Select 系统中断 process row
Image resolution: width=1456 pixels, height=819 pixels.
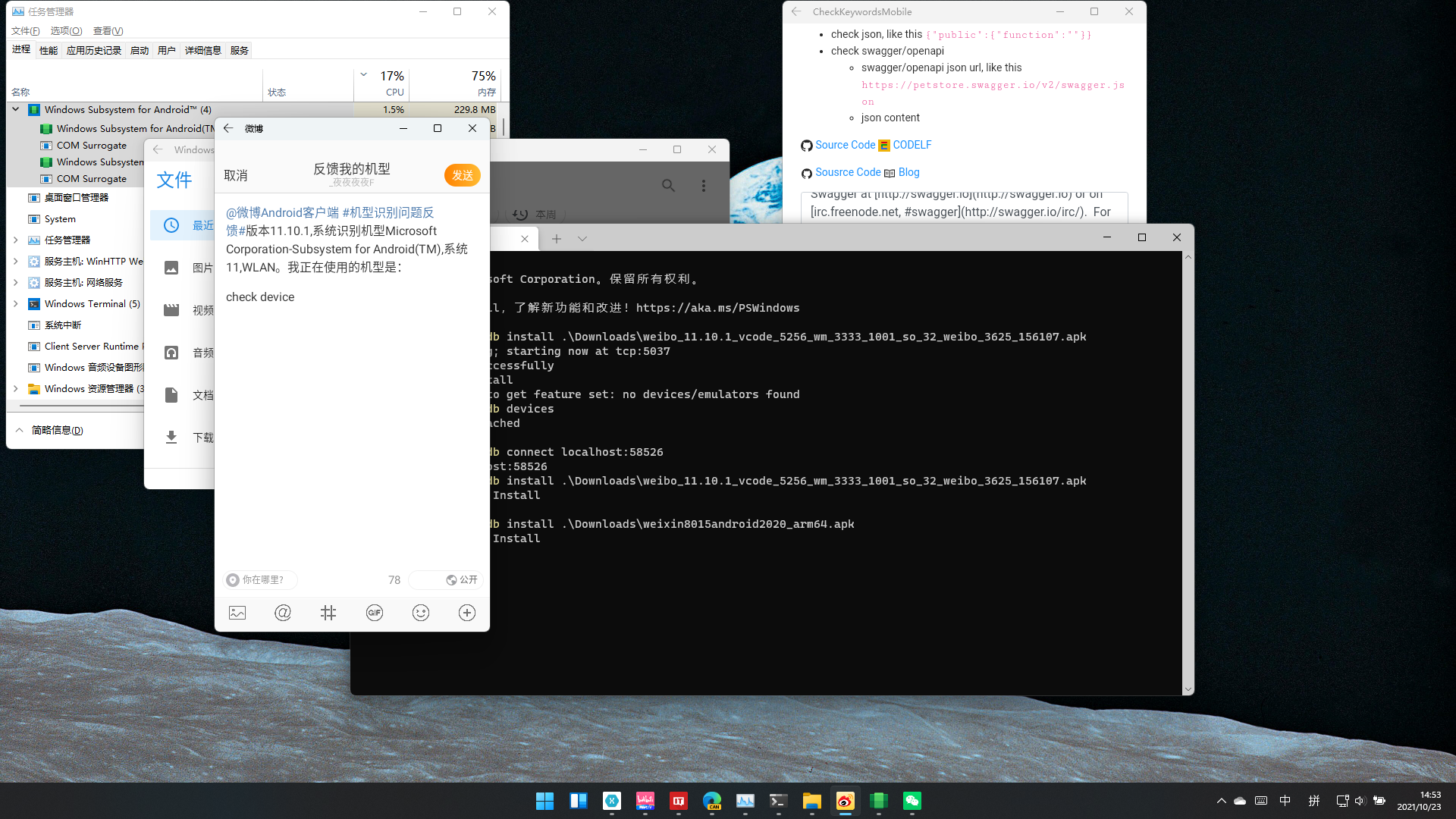pyautogui.click(x=74, y=325)
